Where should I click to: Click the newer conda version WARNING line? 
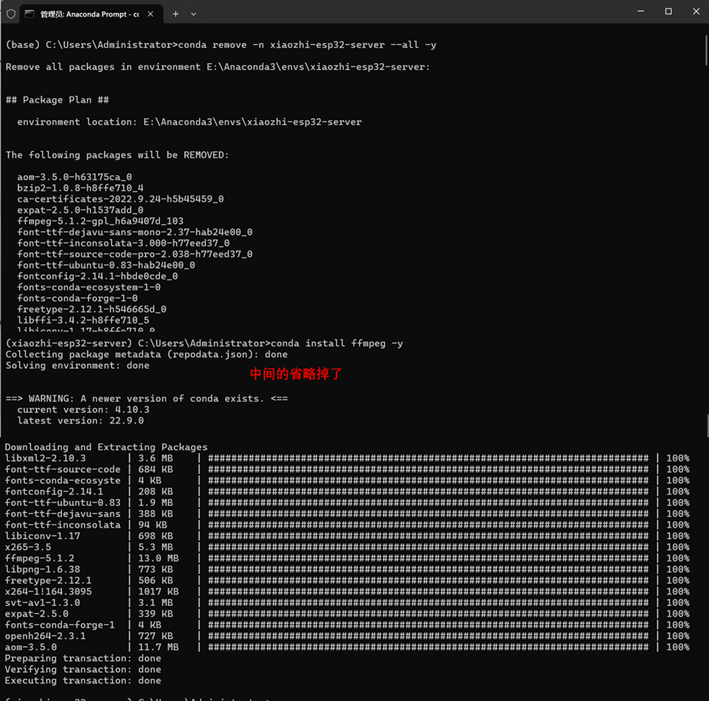tap(147, 398)
